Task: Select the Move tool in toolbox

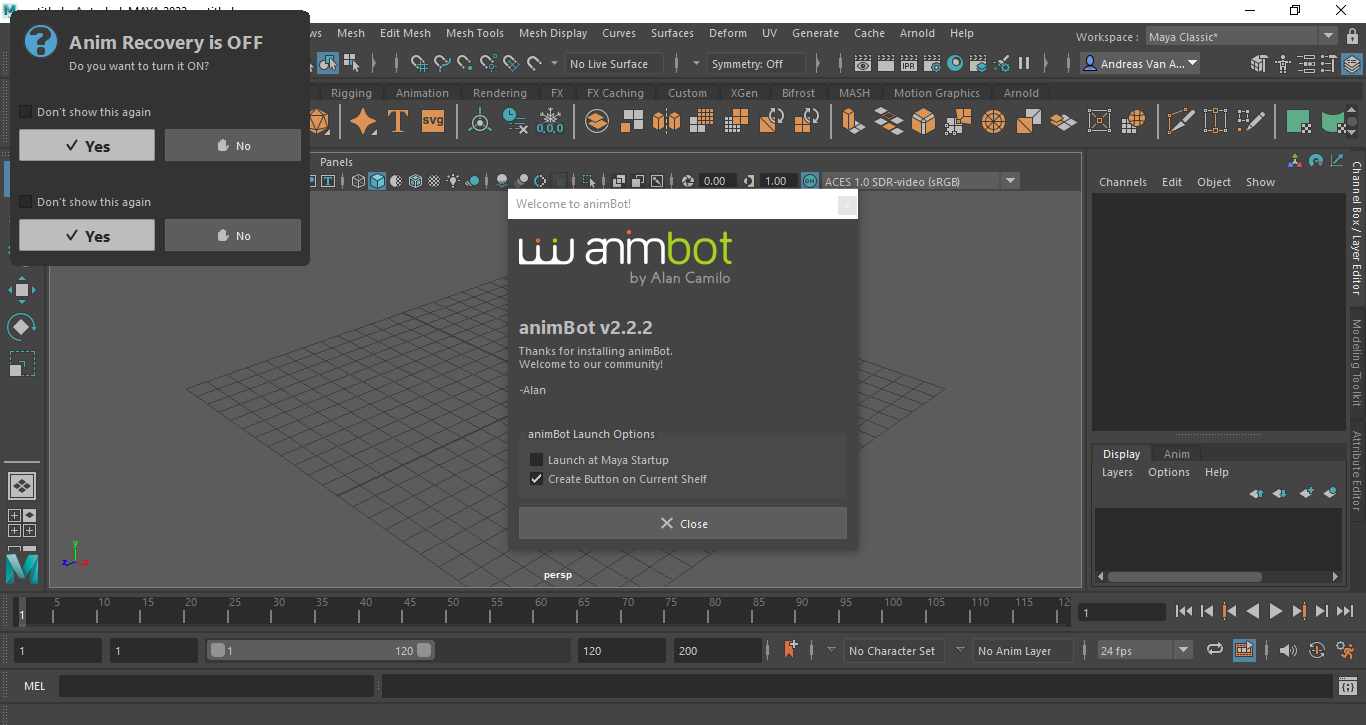Action: 22,290
